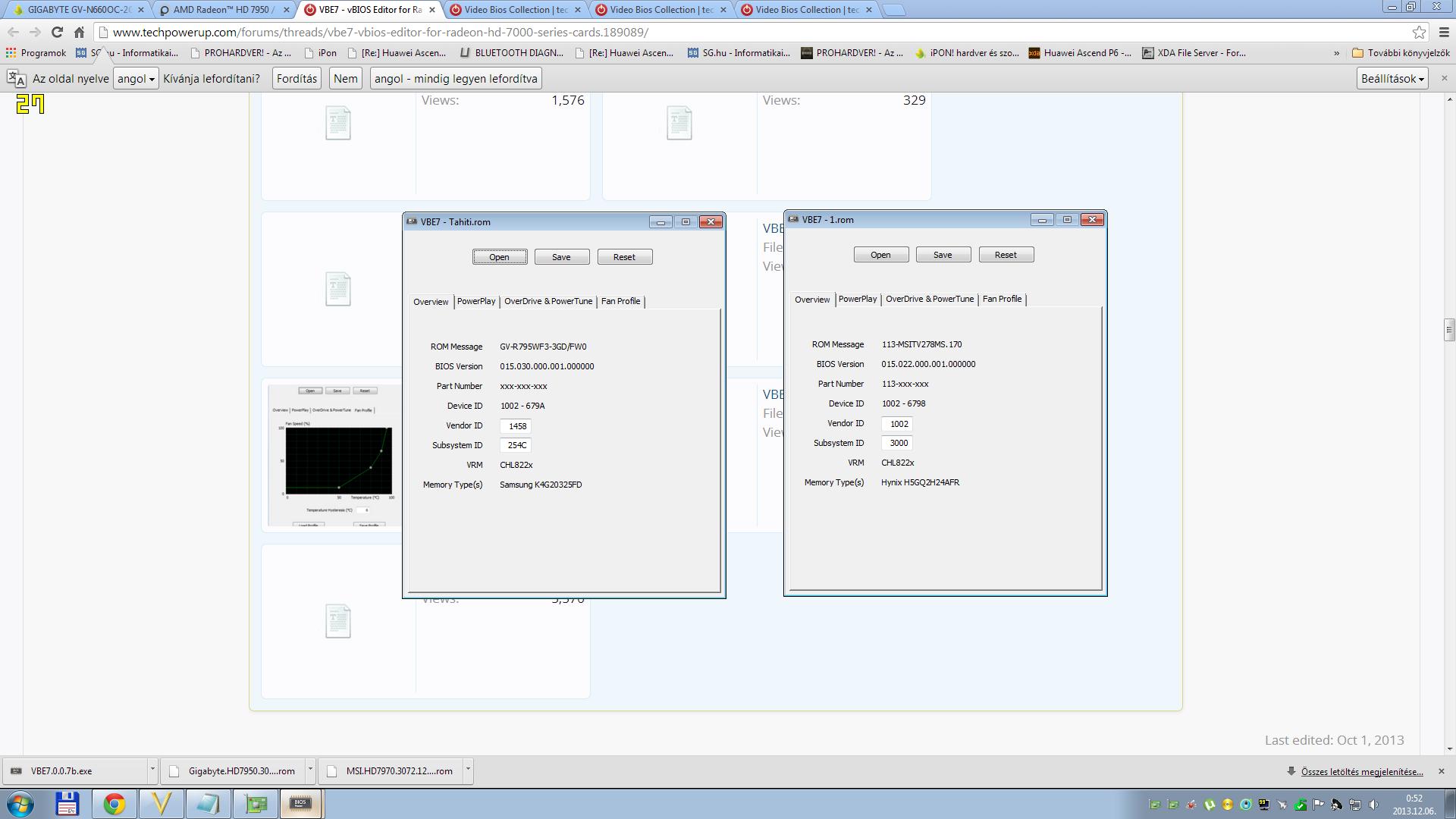The image size is (1456, 819).
Task: Open attachment file icon with 329 views
Action: click(679, 123)
